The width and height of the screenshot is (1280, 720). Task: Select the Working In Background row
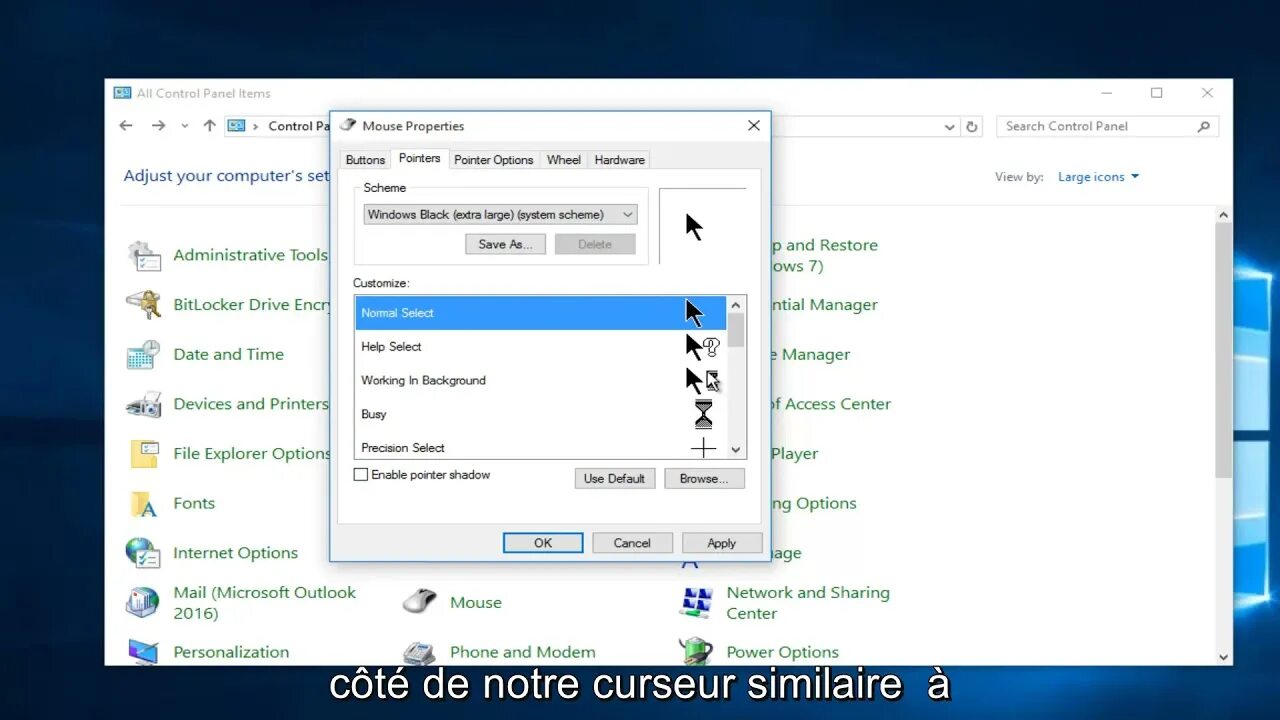pyautogui.click(x=541, y=380)
